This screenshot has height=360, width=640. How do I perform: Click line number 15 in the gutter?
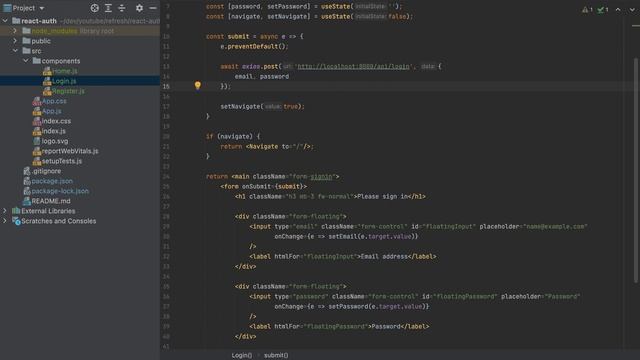point(166,86)
